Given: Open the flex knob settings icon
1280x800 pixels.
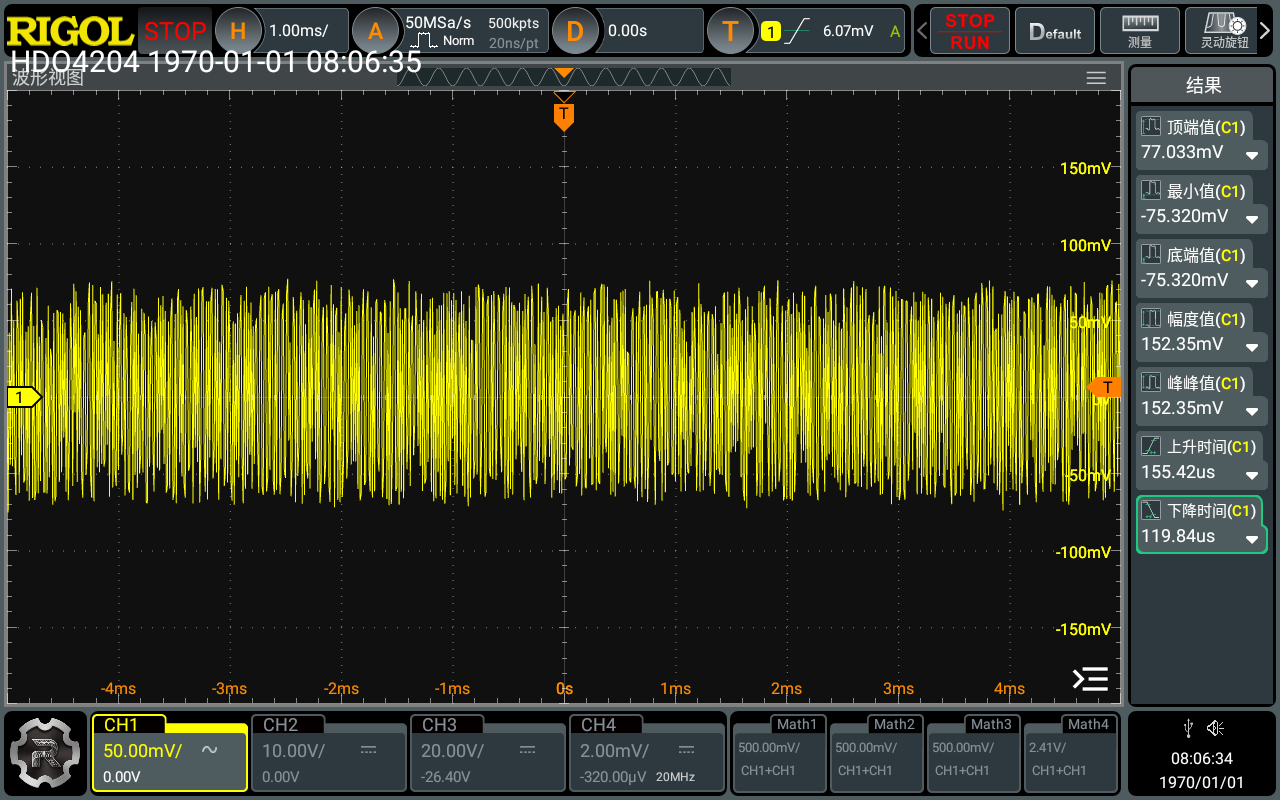Looking at the screenshot, I should click(x=1224, y=31).
